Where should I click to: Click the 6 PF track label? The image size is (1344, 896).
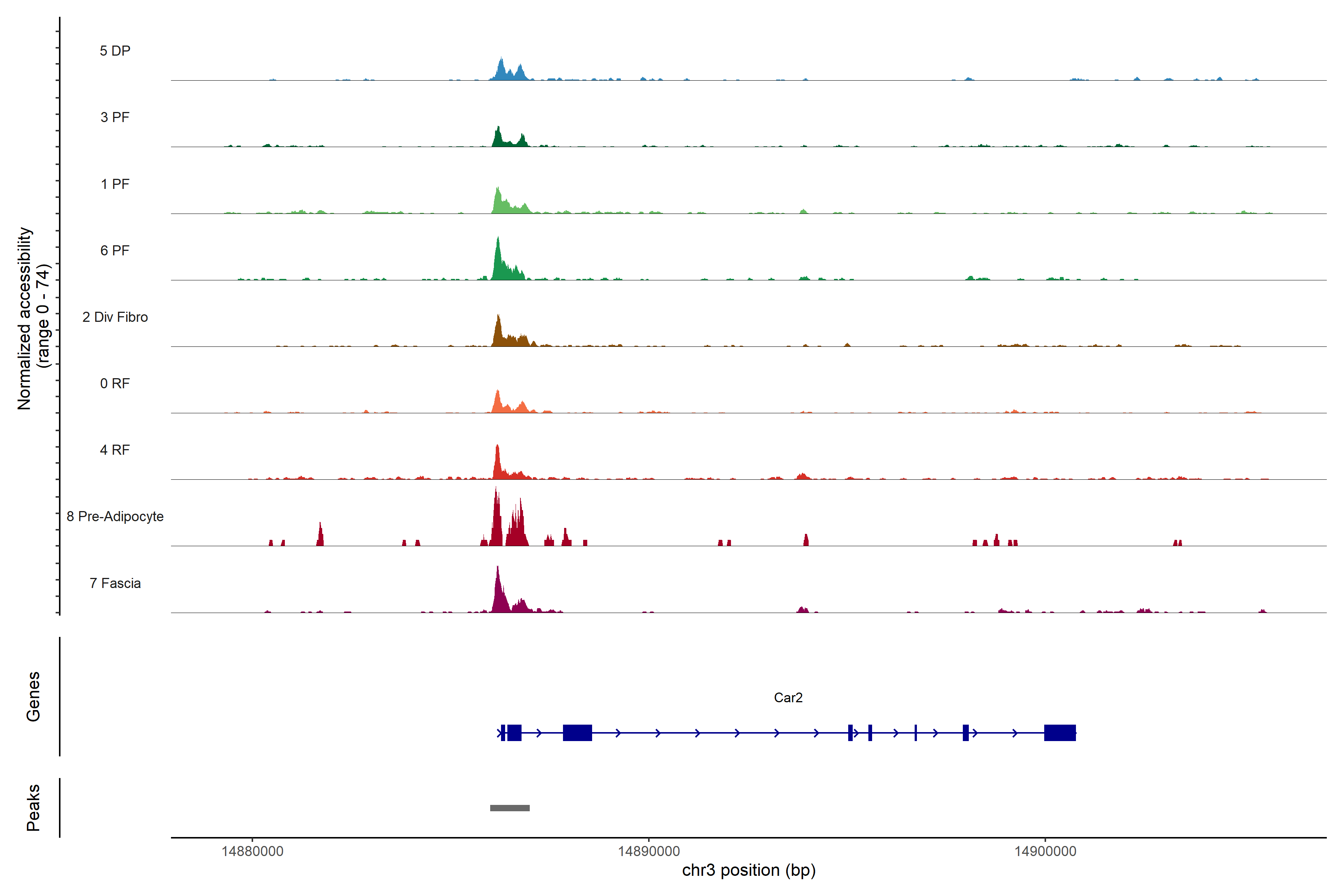coord(115,250)
